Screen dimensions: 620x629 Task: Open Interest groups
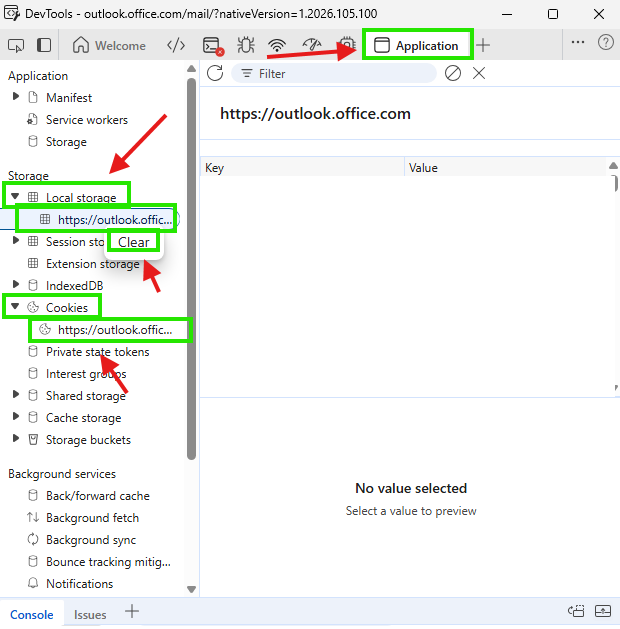[x=86, y=374]
